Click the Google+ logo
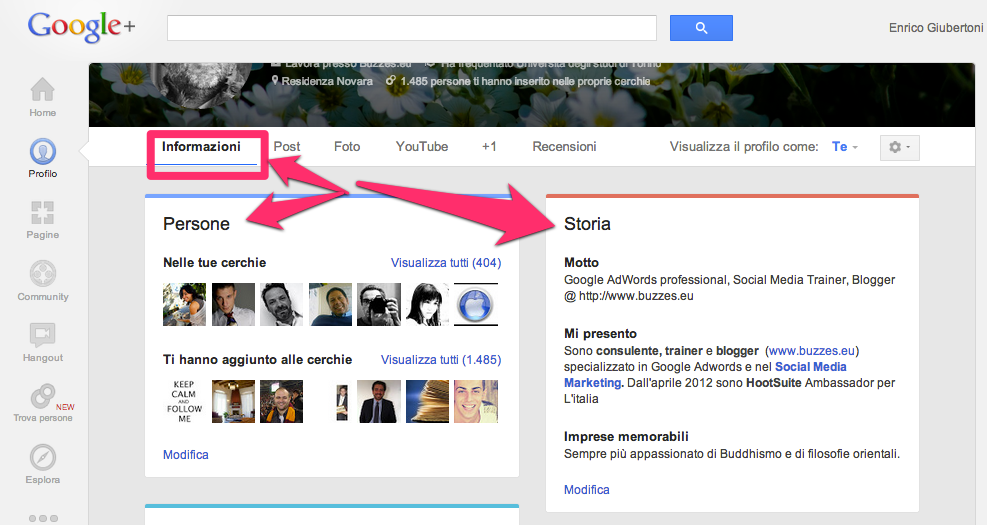Viewport: 987px width, 525px height. point(81,27)
